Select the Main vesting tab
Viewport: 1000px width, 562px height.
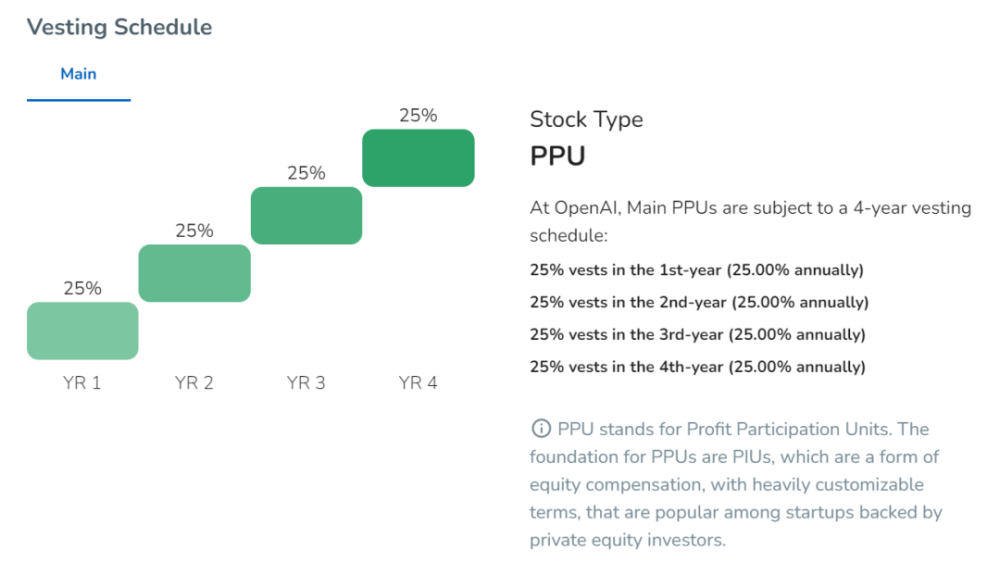(78, 74)
